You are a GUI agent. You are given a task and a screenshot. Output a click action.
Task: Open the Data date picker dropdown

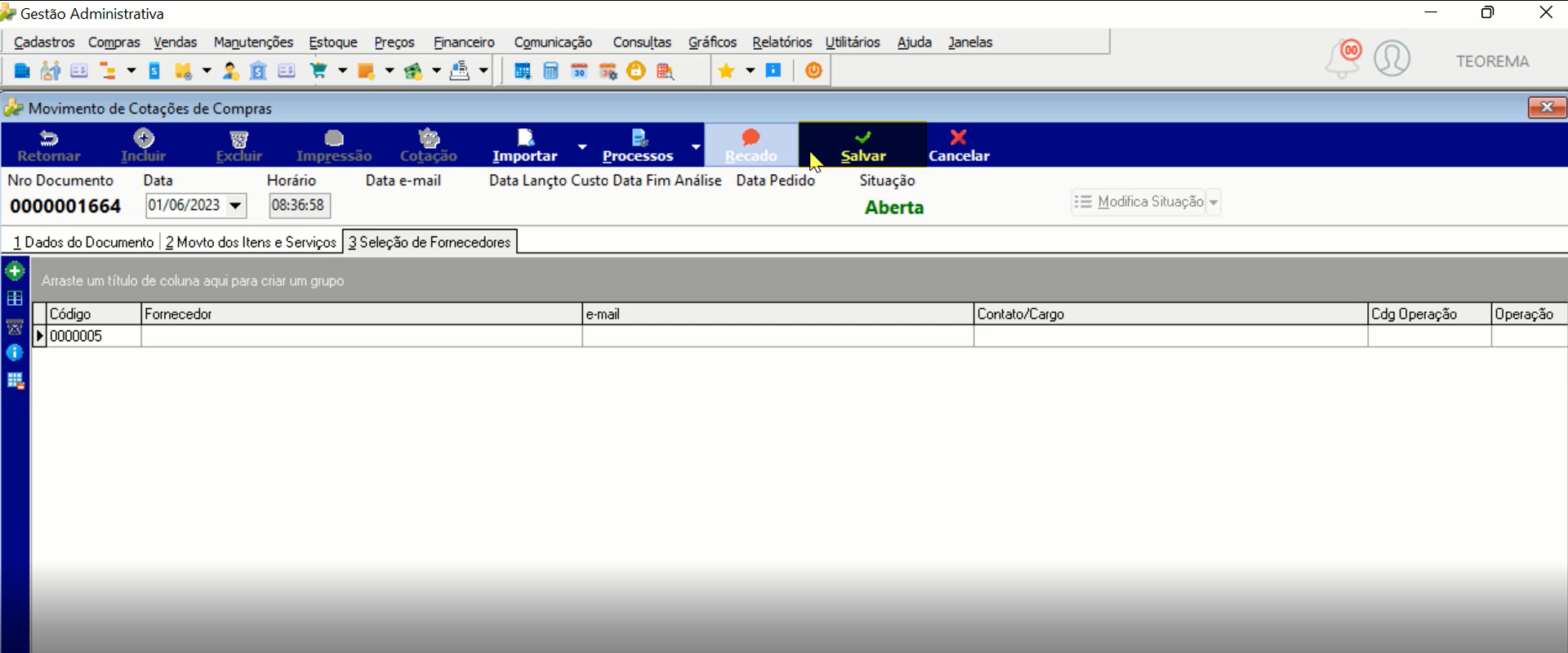tap(235, 206)
